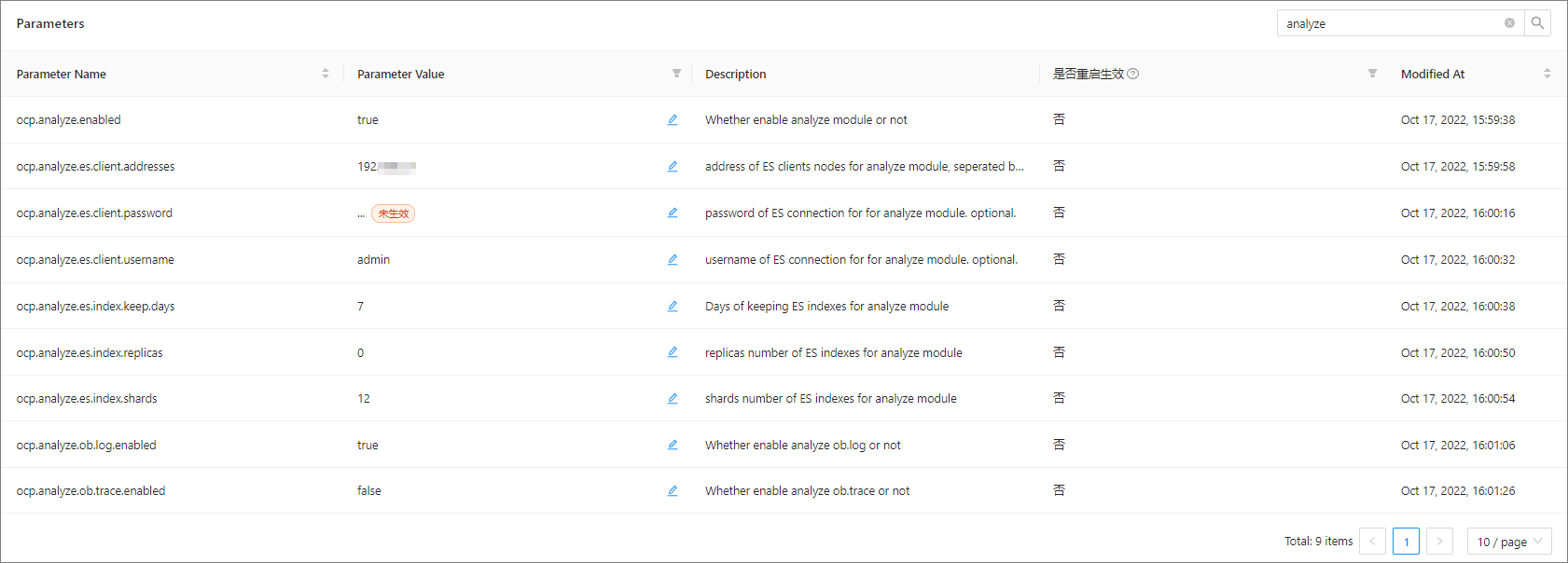Click the next page arrow

click(1439, 542)
